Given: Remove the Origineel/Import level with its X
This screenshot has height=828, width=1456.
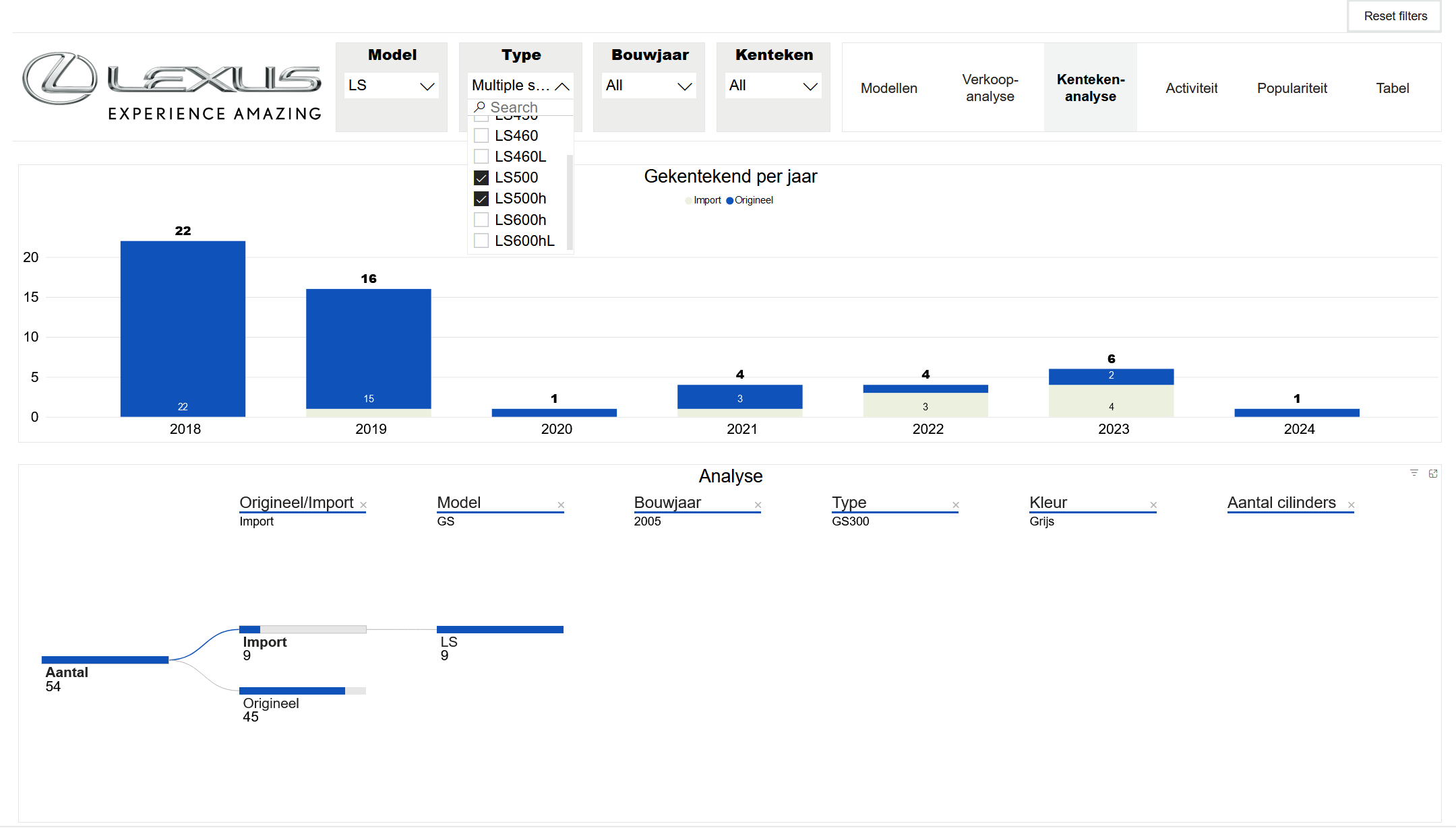Looking at the screenshot, I should coord(363,505).
